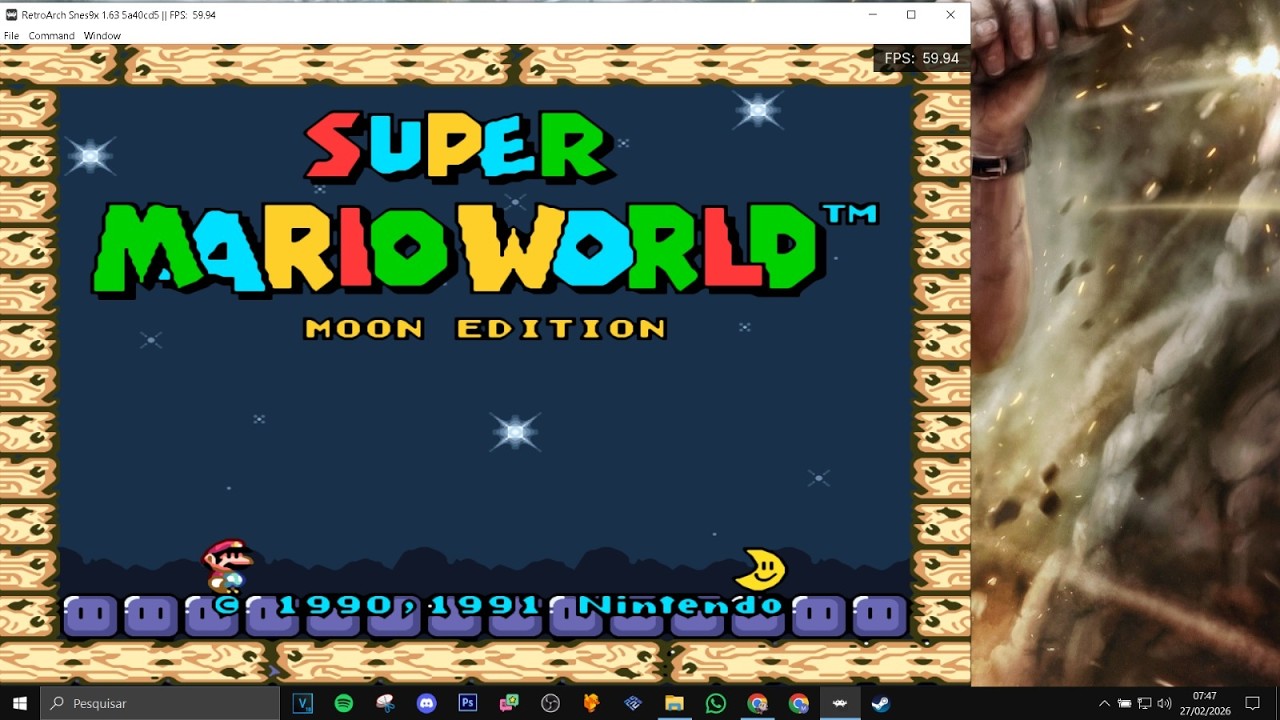1280x720 pixels.
Task: Click the blue diamond taskbar icon
Action: pyautogui.click(x=633, y=703)
